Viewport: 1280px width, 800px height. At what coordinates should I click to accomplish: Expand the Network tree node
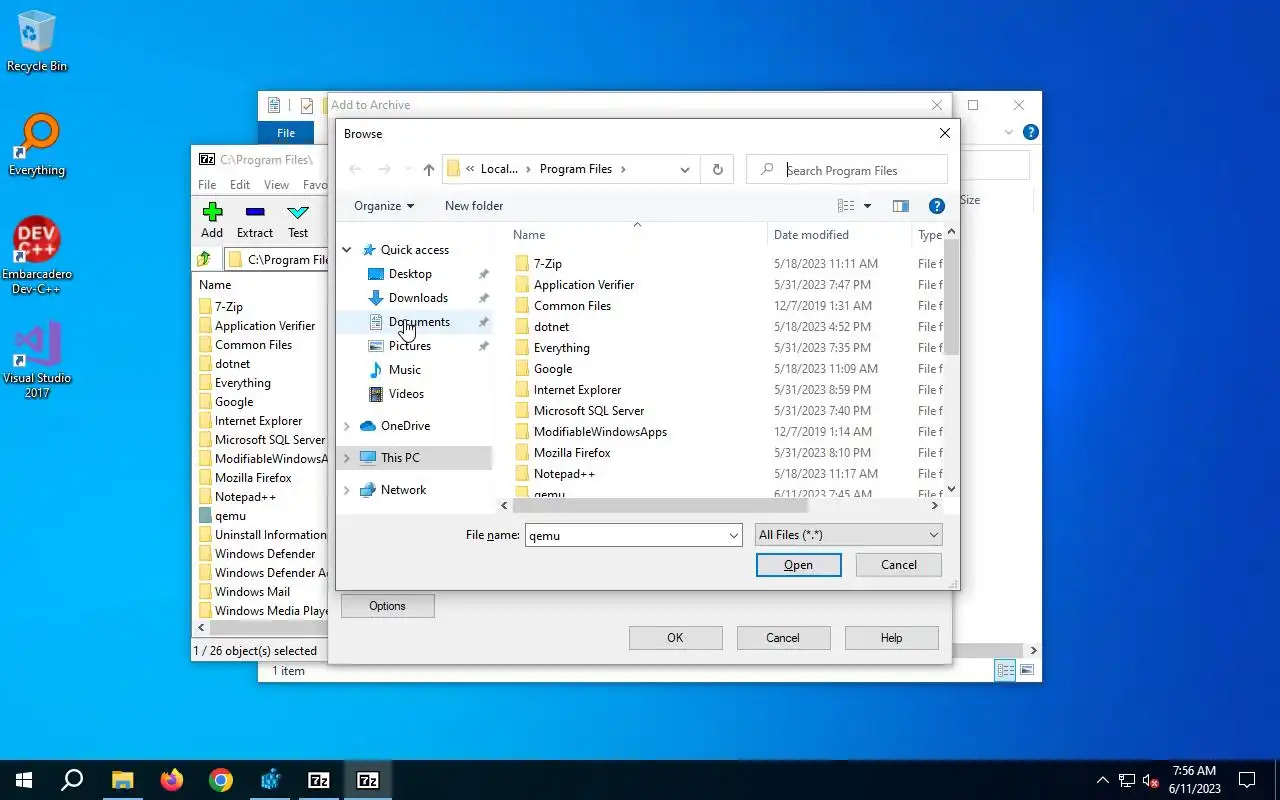pyautogui.click(x=347, y=490)
